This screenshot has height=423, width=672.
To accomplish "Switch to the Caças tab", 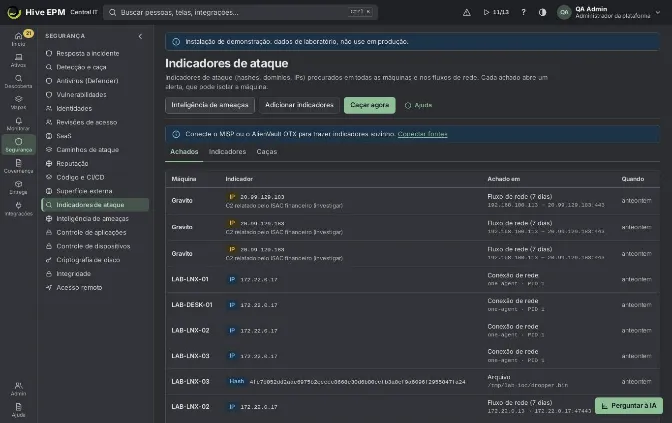I will click(x=267, y=152).
